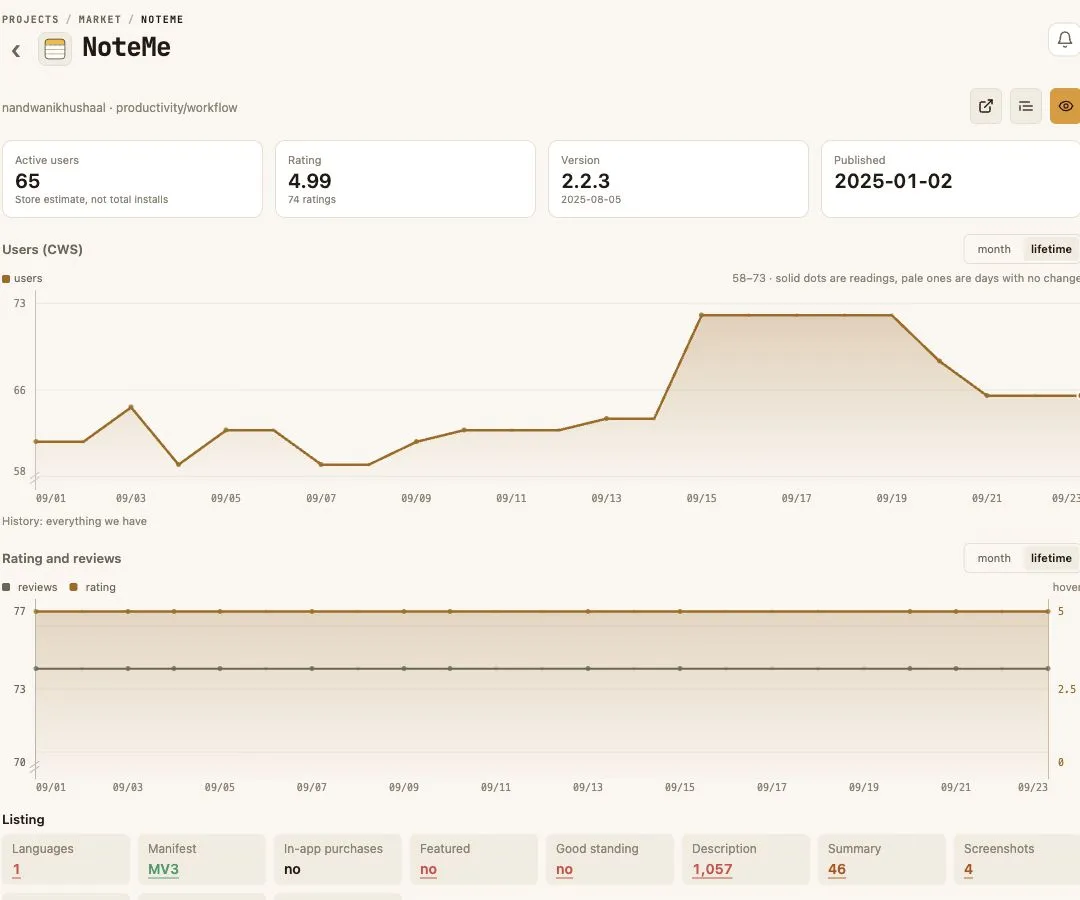Click the Active users 65 card
Screen dimensions: 1080x900
point(132,179)
